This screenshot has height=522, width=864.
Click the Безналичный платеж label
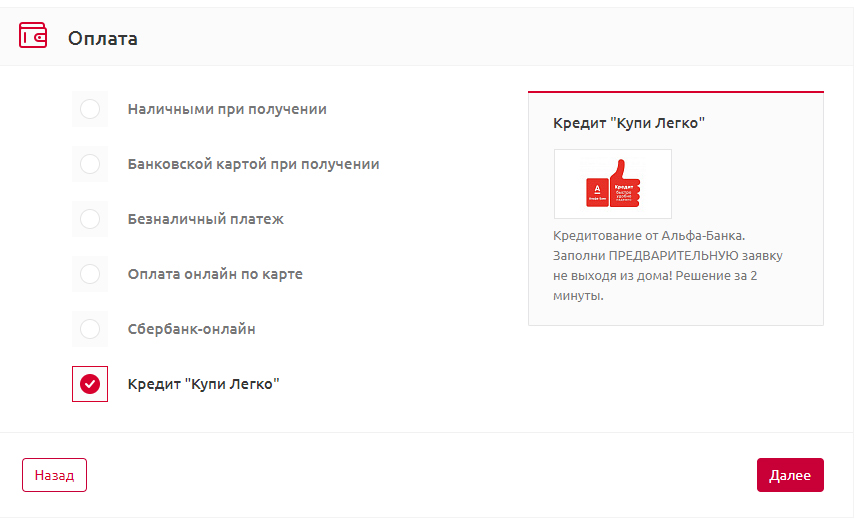tap(206, 219)
